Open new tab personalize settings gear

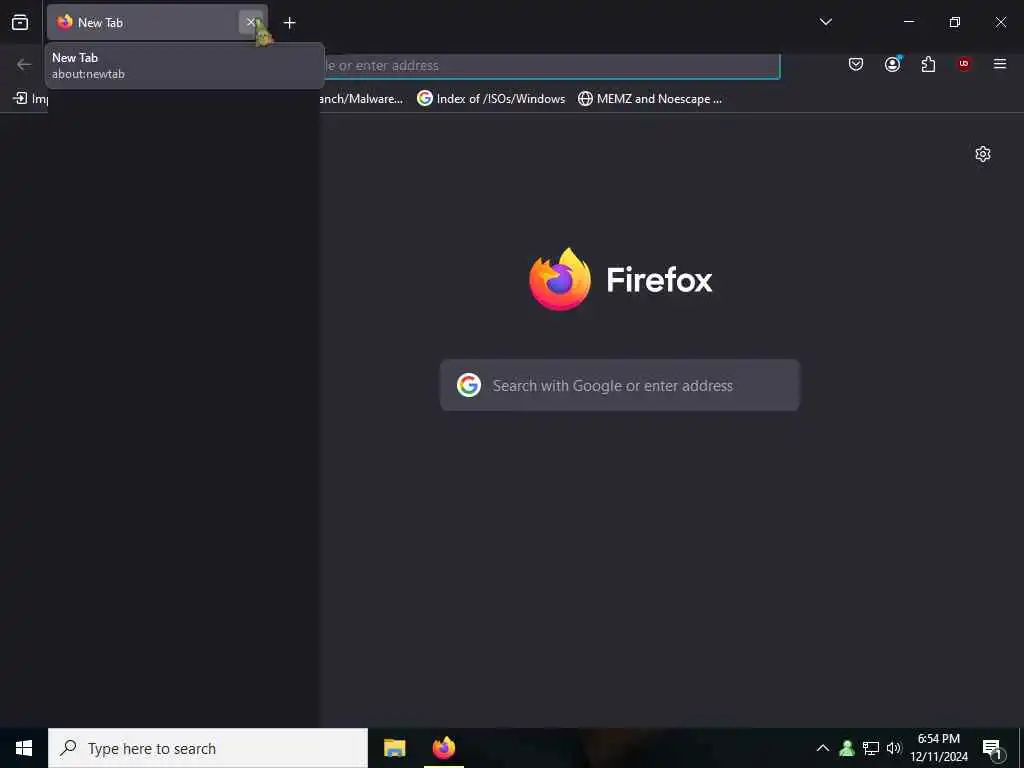983,154
